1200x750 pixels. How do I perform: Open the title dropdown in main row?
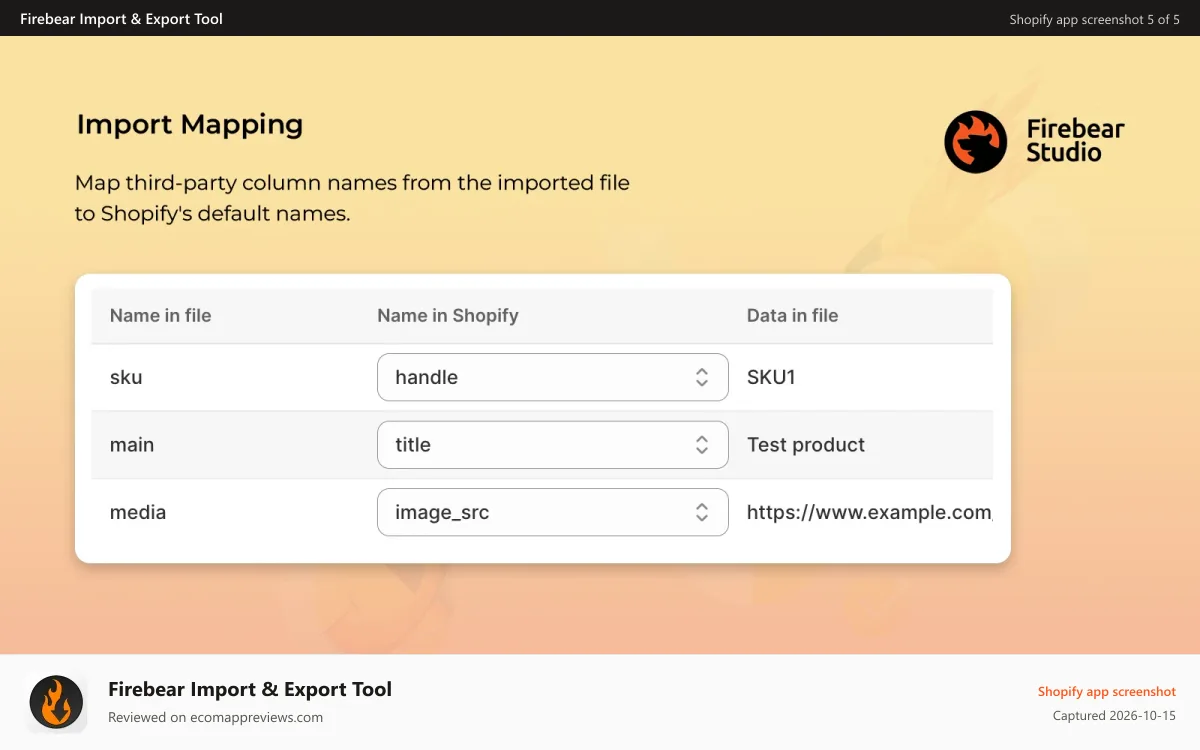(552, 445)
